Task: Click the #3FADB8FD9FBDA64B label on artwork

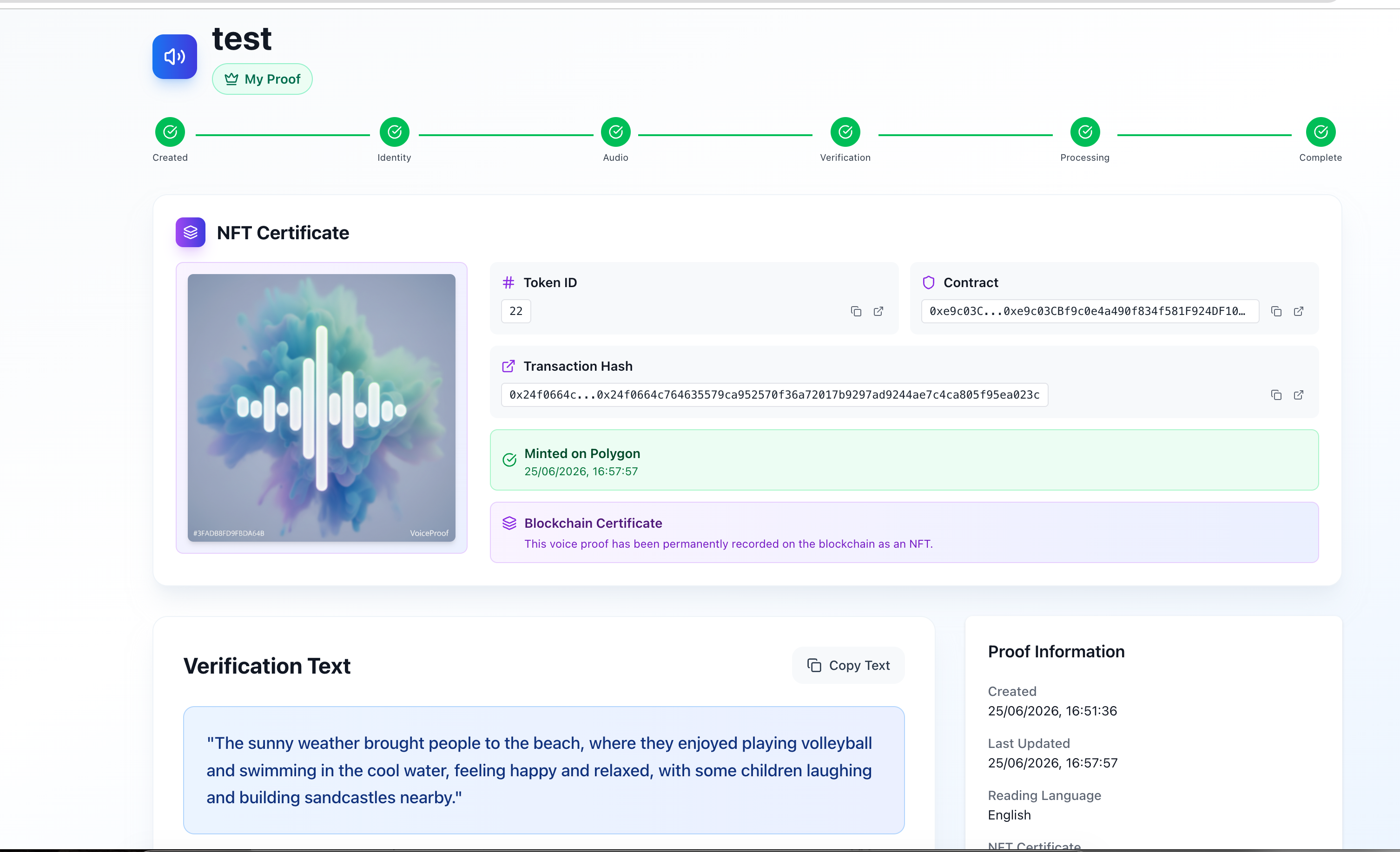Action: pyautogui.click(x=229, y=533)
